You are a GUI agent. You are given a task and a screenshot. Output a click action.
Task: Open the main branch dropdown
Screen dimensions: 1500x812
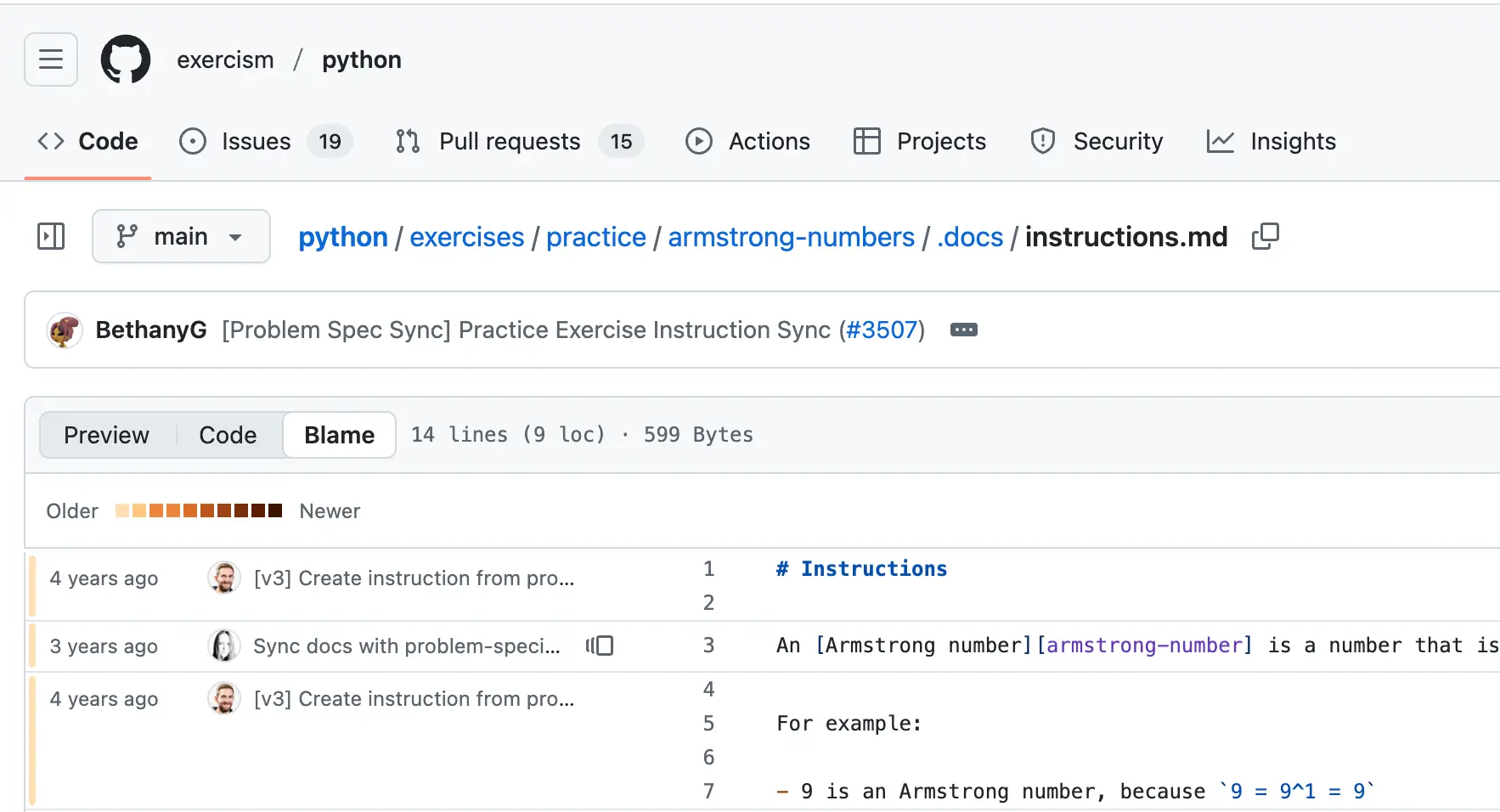(x=181, y=236)
